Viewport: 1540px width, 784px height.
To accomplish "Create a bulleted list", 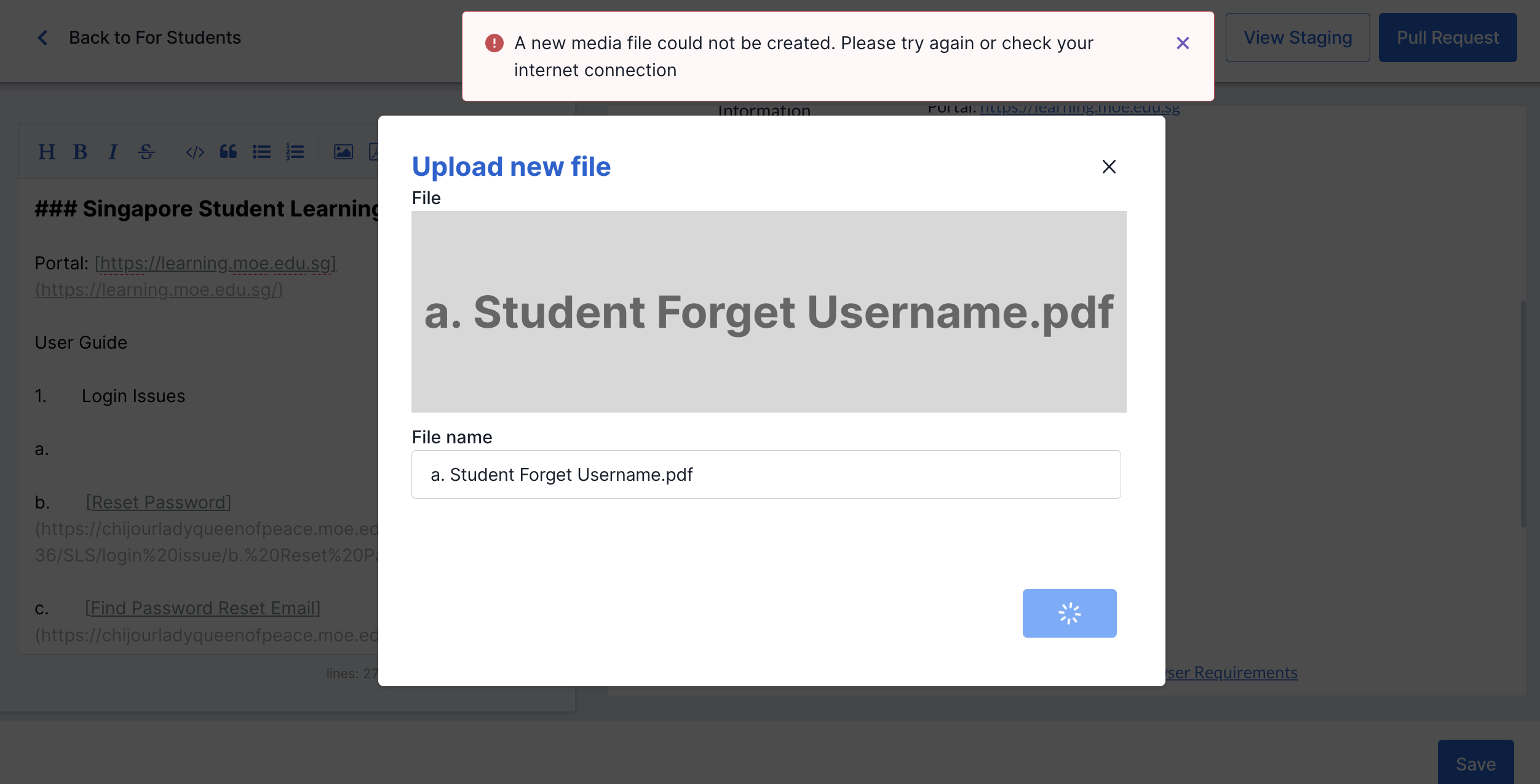I will tap(261, 152).
